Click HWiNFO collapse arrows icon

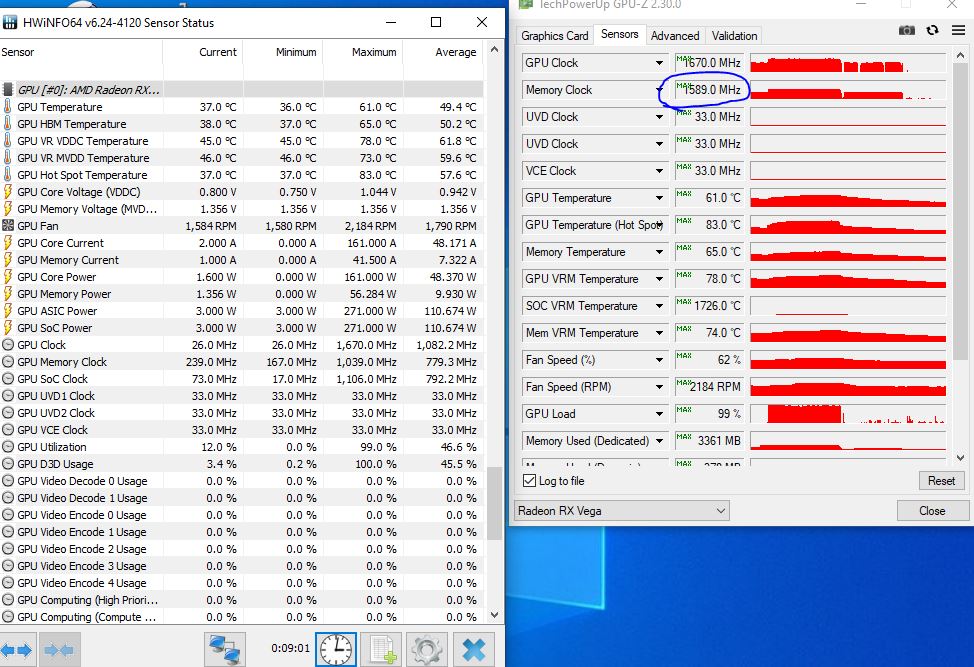(x=59, y=650)
